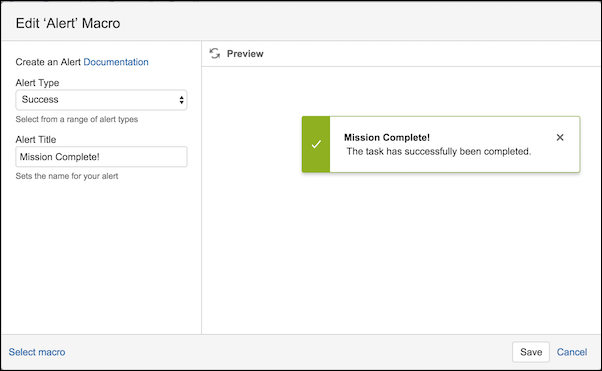
Task: Dismiss the Mission Complete alert
Action: [560, 137]
